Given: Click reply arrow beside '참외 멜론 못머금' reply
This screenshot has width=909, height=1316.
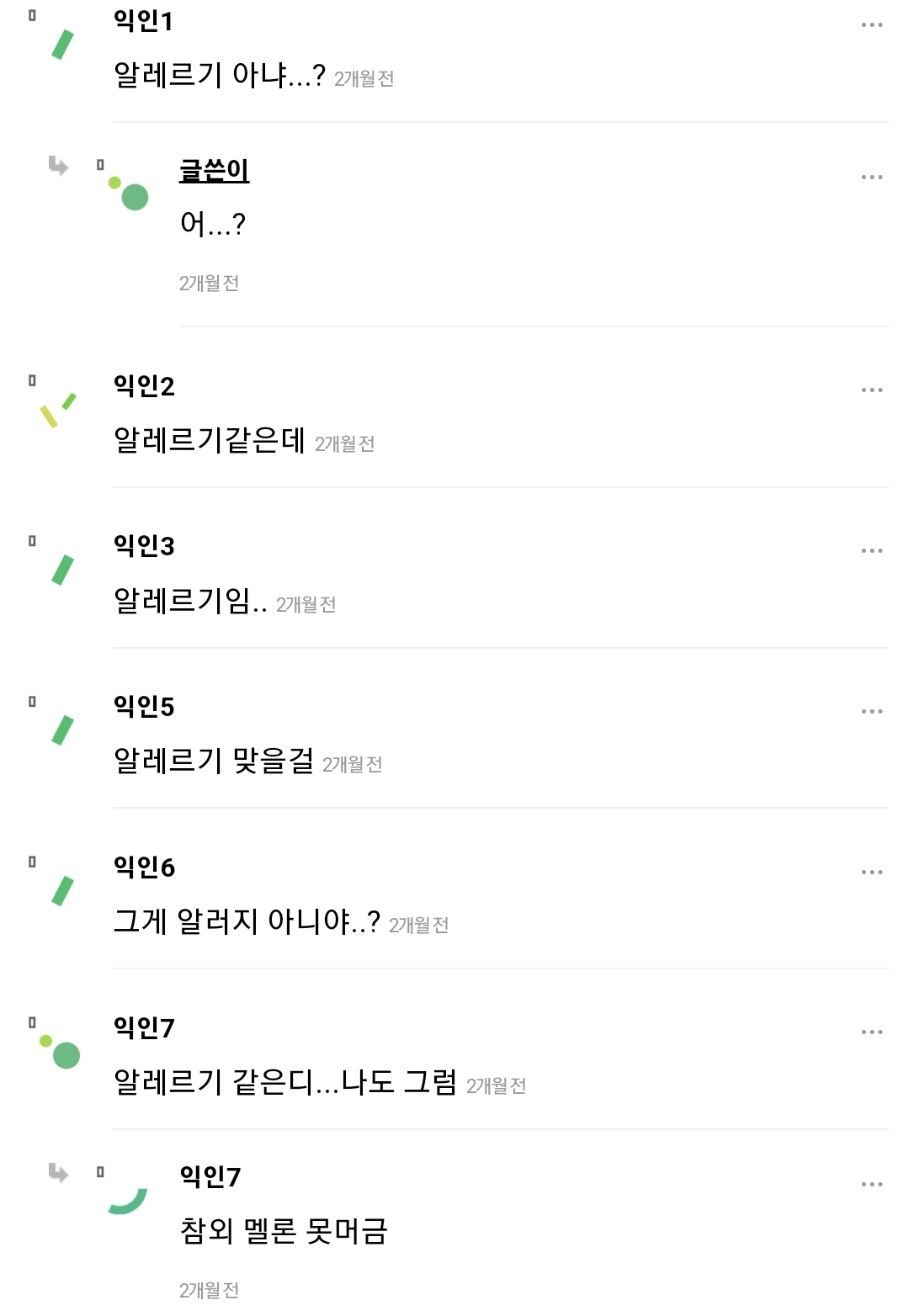Looking at the screenshot, I should (x=58, y=1172).
